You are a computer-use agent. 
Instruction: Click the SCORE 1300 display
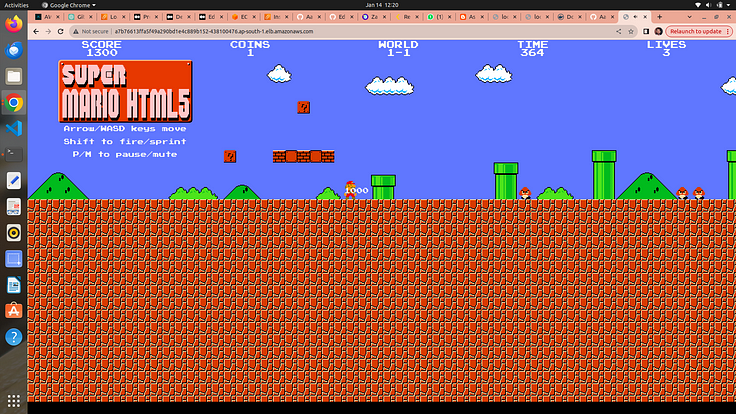pos(101,48)
